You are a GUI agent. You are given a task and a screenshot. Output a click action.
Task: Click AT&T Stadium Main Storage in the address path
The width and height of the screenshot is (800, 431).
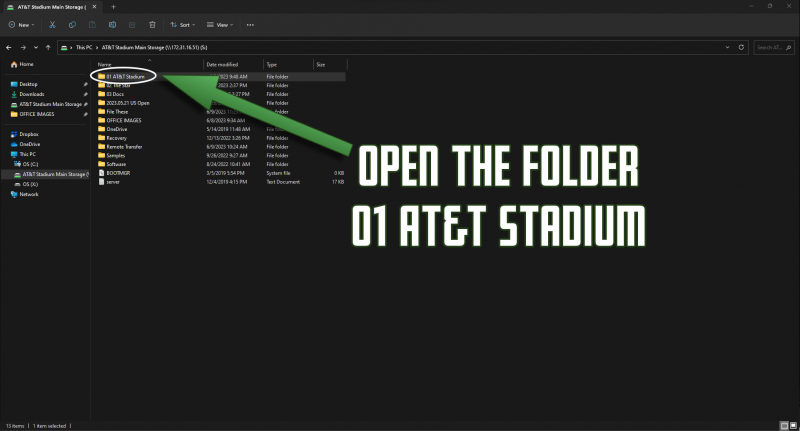click(x=154, y=47)
